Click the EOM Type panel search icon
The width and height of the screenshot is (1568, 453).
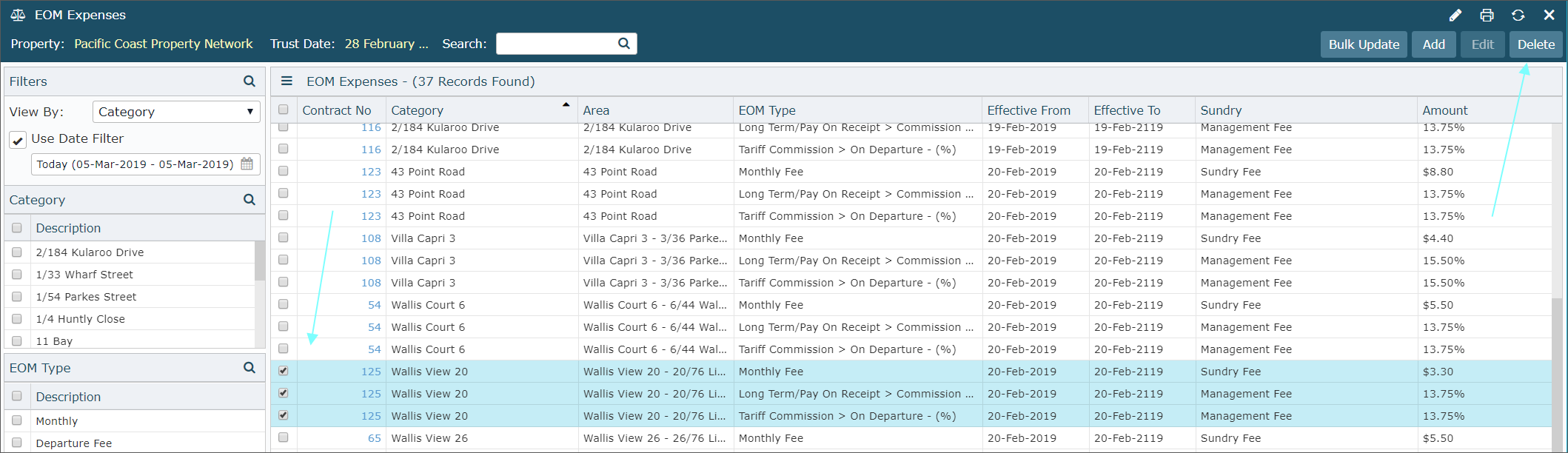point(249,368)
